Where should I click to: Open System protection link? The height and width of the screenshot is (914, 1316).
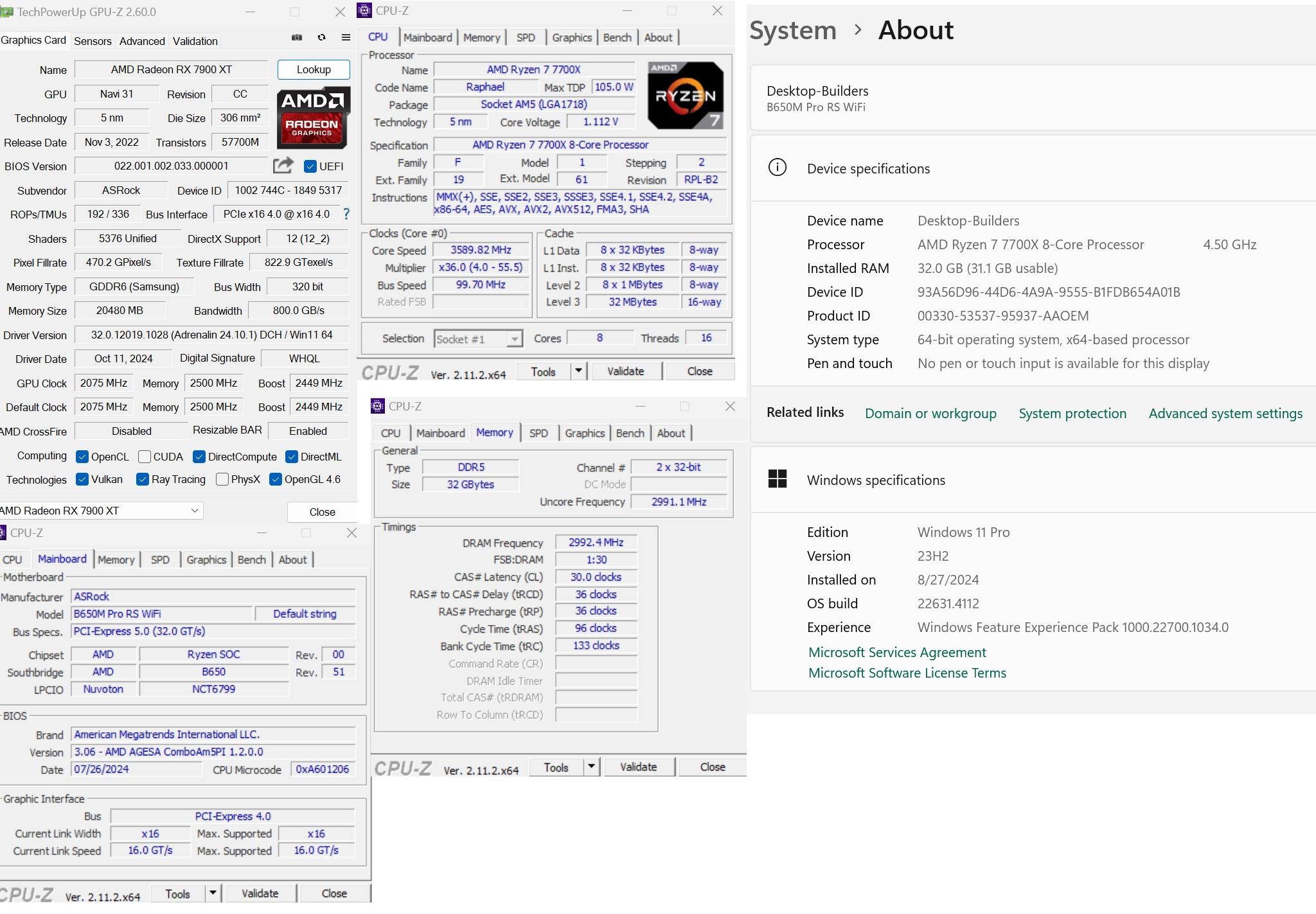click(x=1072, y=413)
